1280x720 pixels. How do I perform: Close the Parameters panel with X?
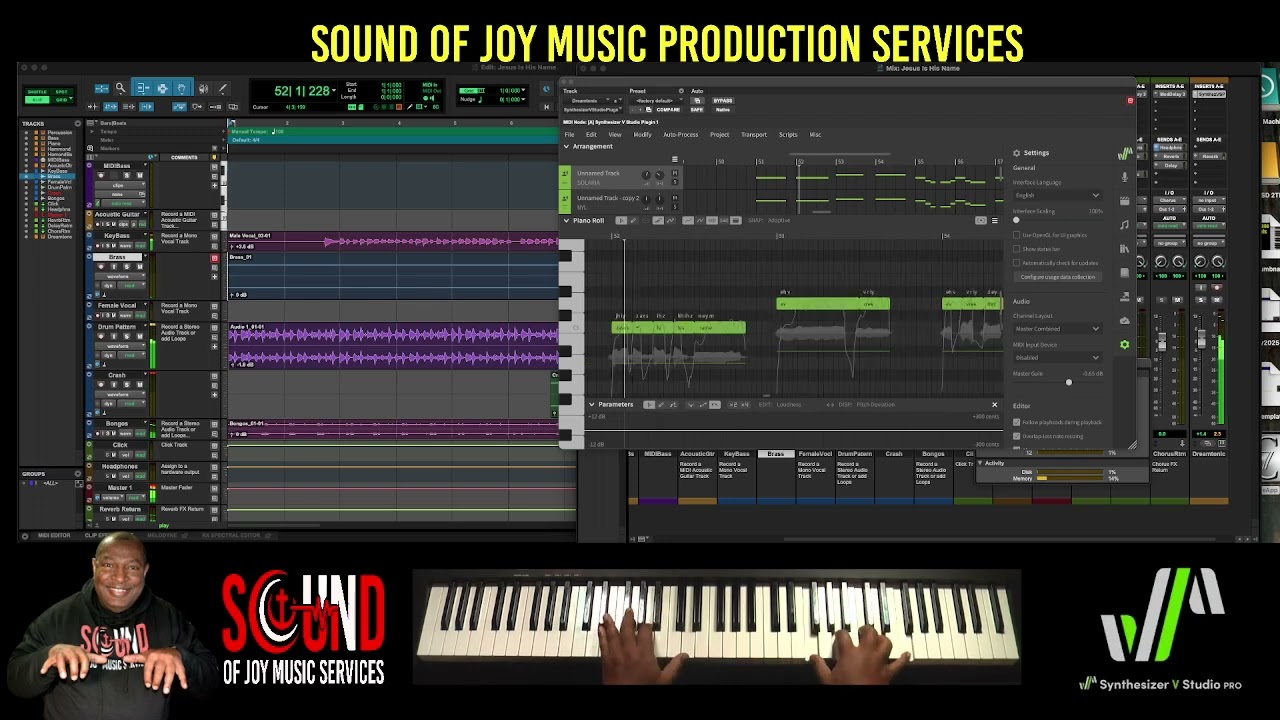(994, 405)
